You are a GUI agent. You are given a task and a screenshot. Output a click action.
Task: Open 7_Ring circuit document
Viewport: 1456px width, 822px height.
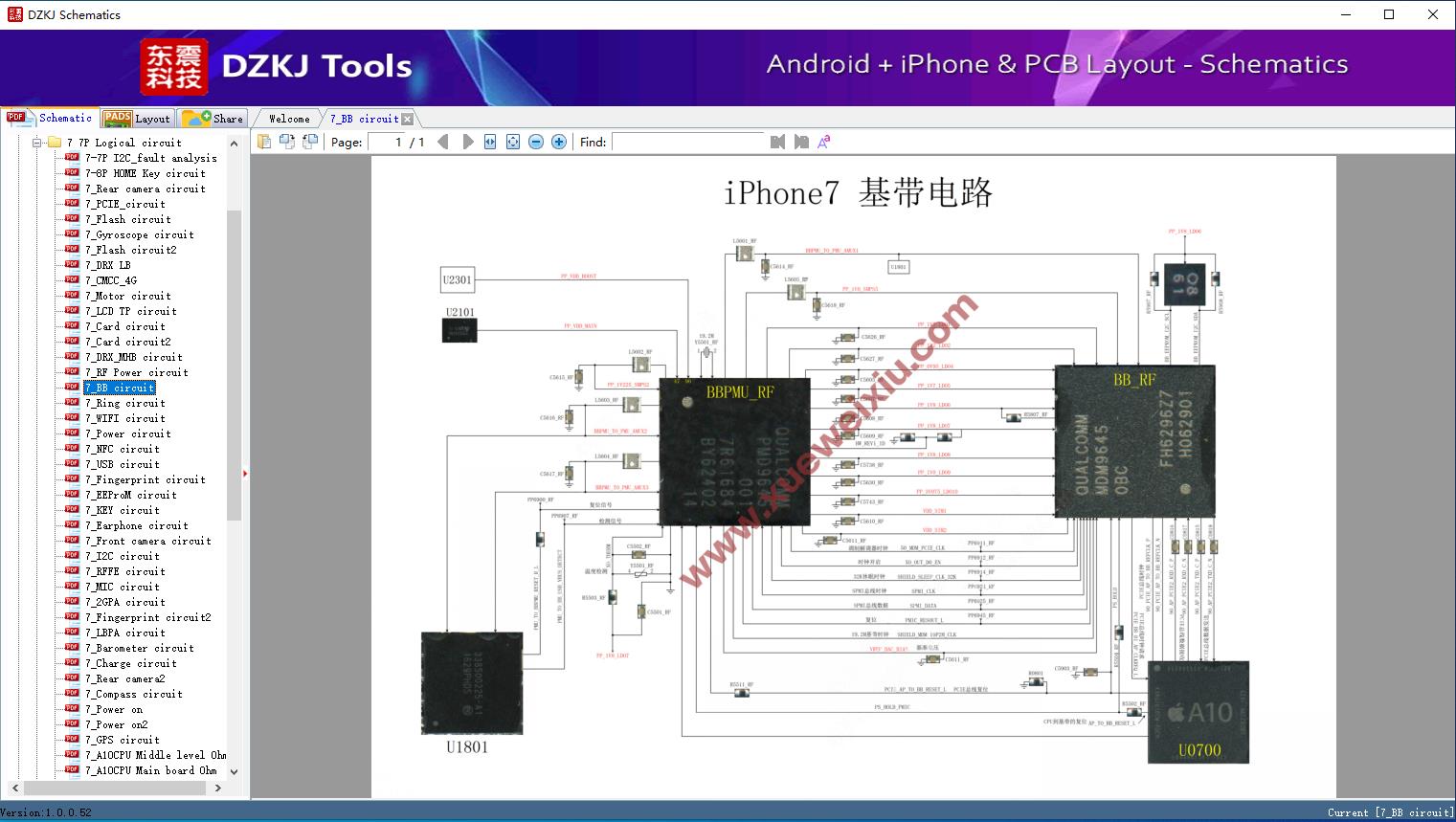point(125,403)
